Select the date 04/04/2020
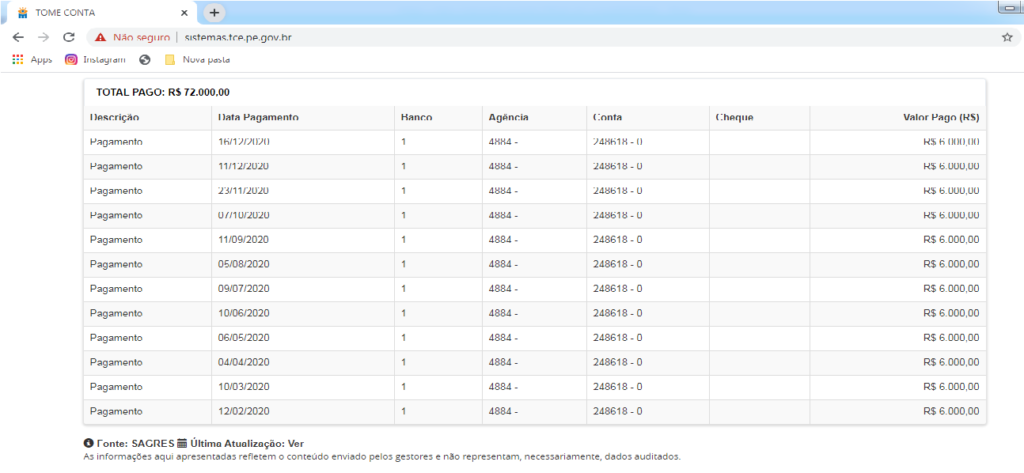The width and height of the screenshot is (1024, 473). [244, 362]
